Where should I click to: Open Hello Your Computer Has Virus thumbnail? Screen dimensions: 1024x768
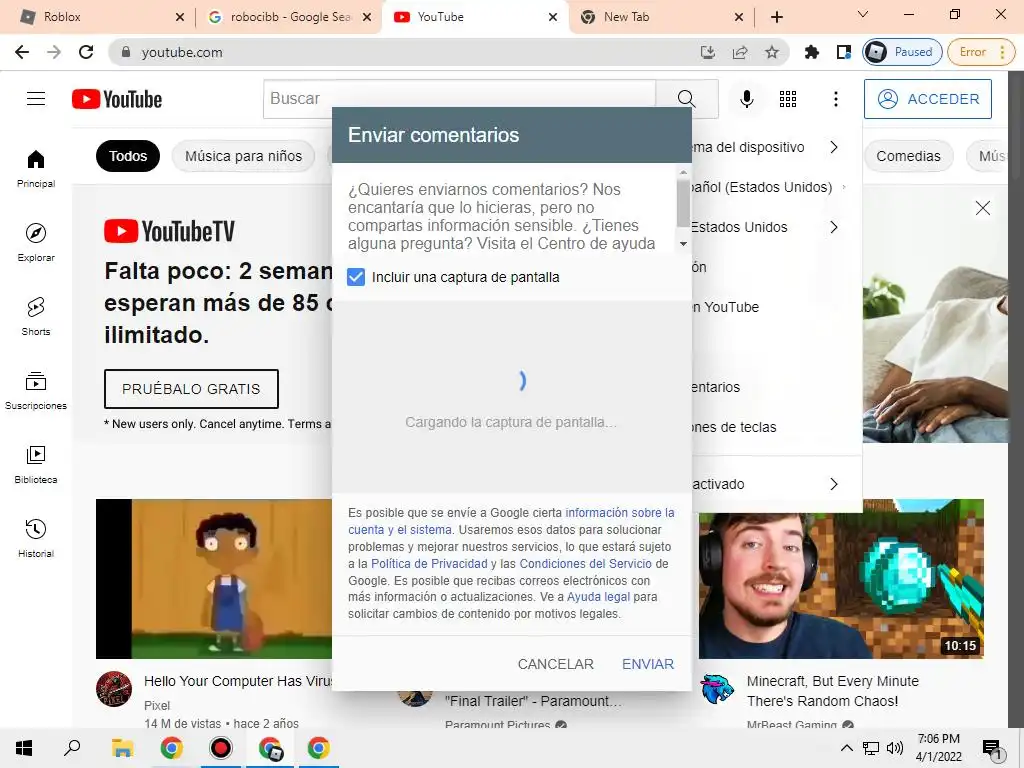[214, 579]
